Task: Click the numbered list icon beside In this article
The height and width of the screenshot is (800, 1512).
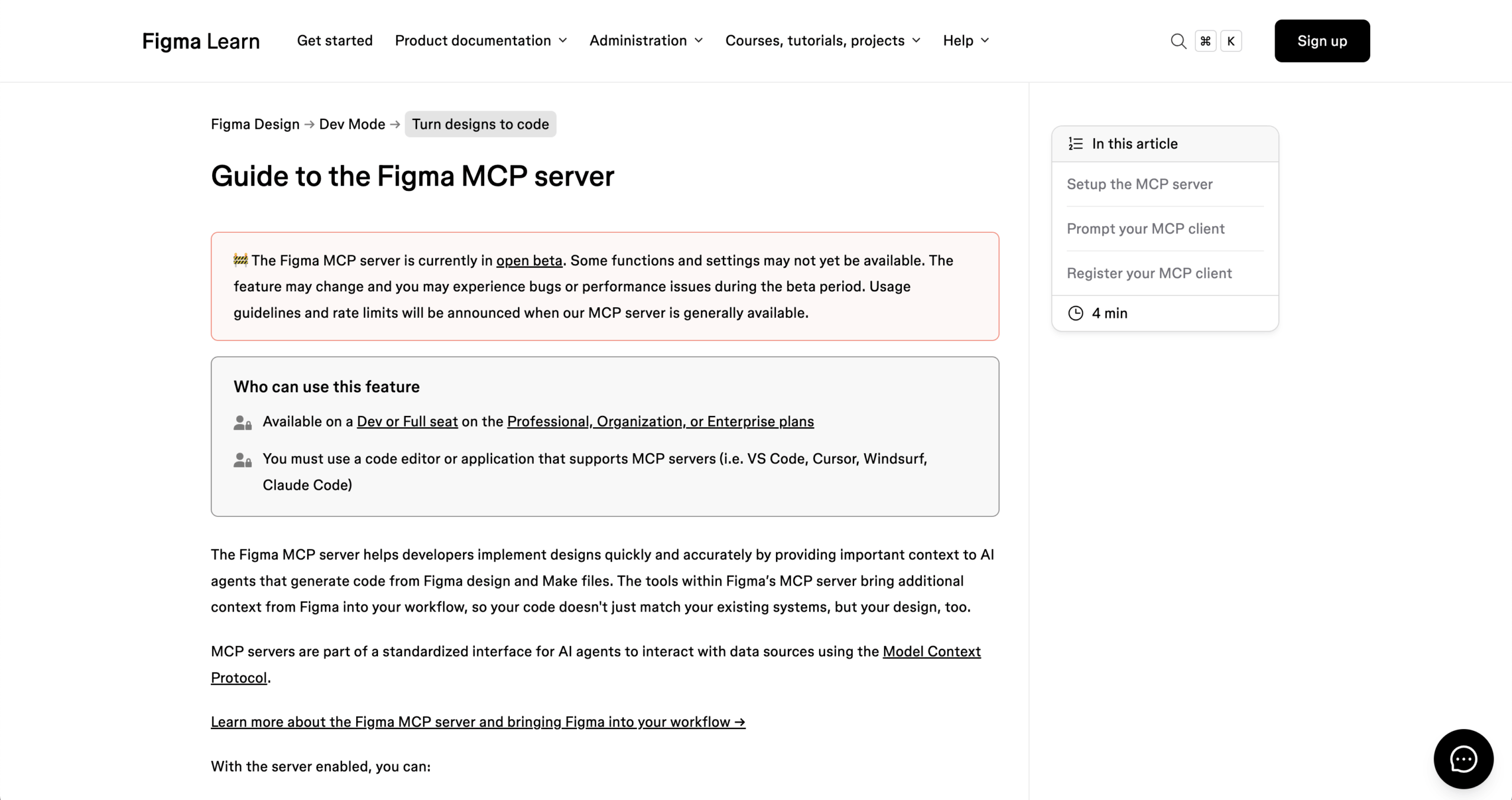Action: pyautogui.click(x=1076, y=144)
